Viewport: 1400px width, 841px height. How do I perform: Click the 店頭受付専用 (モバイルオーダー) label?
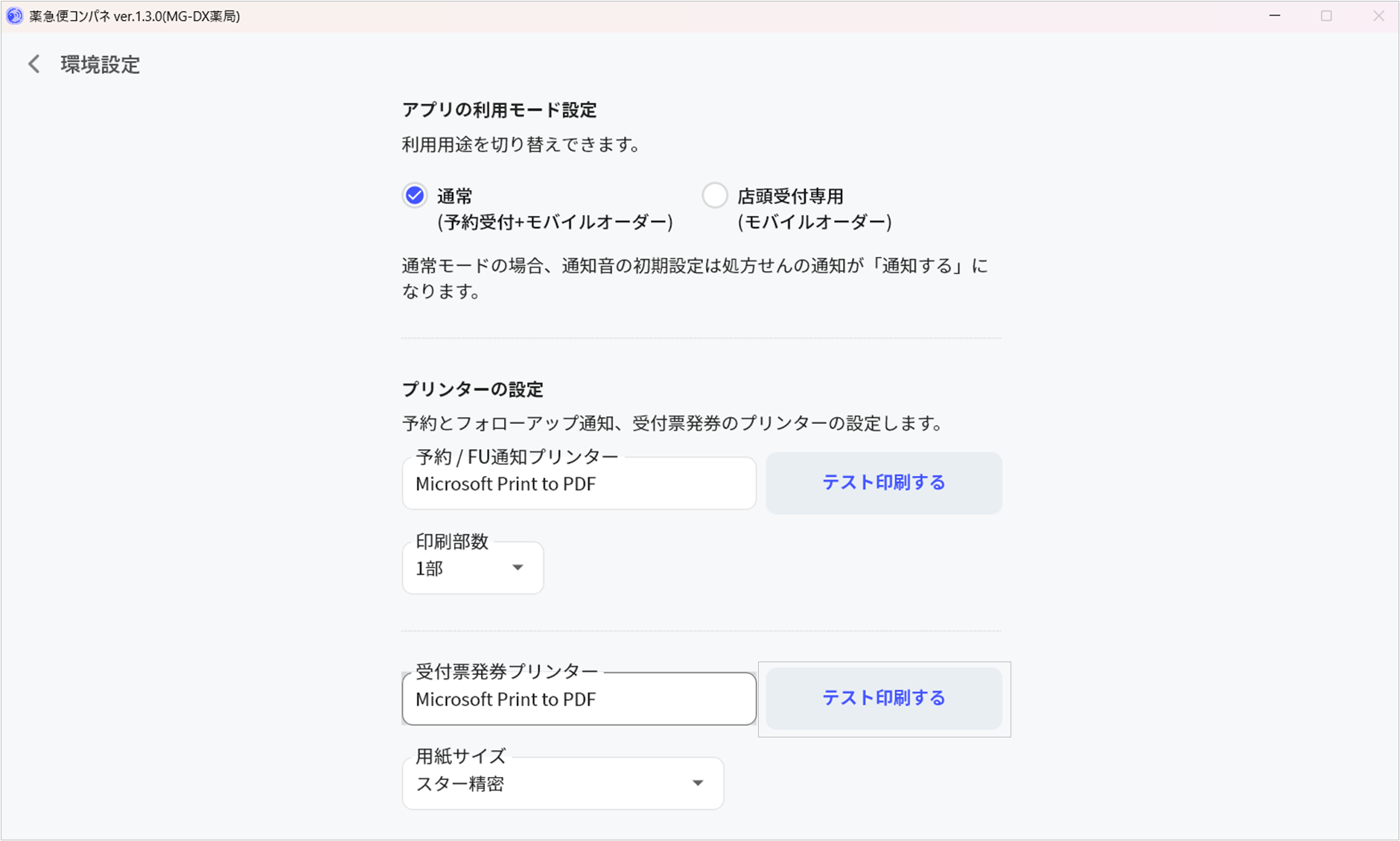[814, 209]
